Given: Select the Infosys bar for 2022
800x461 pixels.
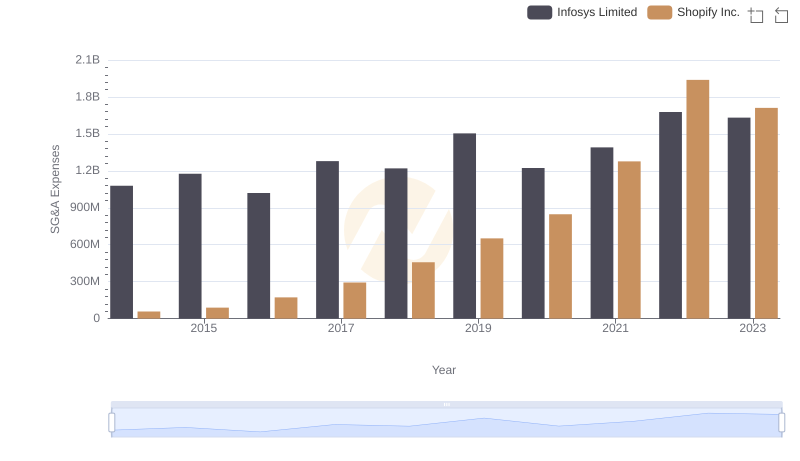Looking at the screenshot, I should click(x=670, y=215).
